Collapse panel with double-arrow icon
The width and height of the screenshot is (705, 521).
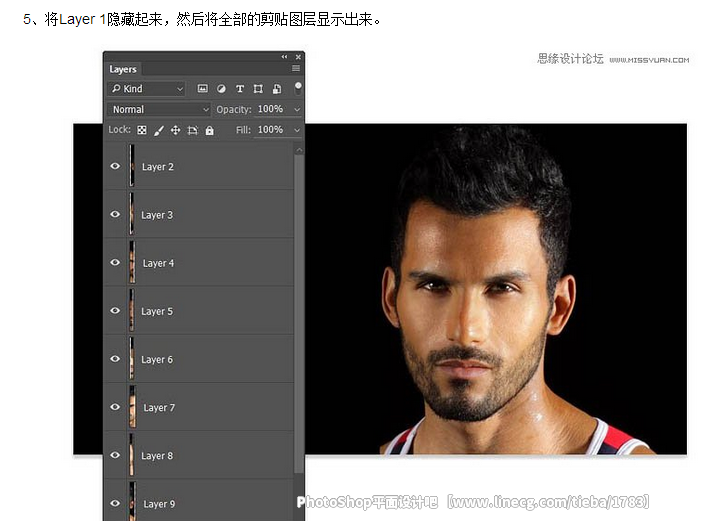click(x=284, y=57)
